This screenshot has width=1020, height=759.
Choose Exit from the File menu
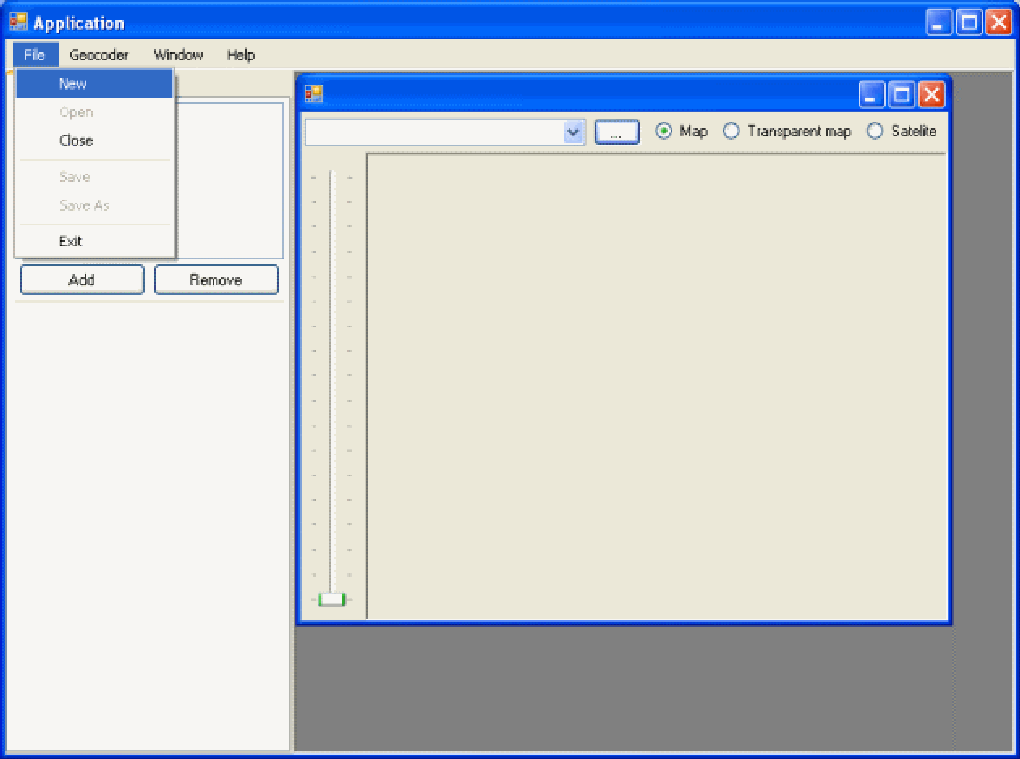pyautogui.click(x=70, y=241)
